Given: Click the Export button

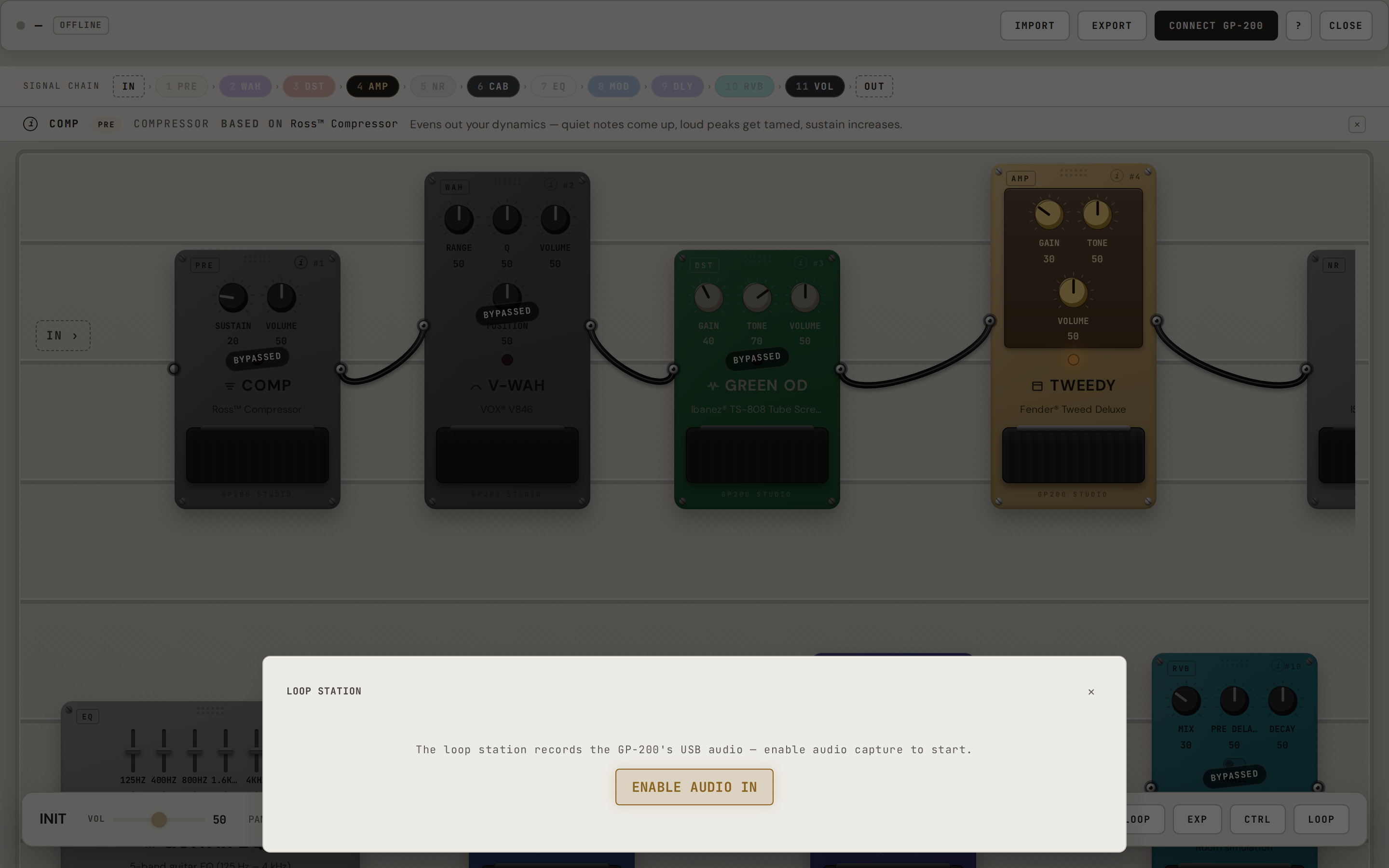Looking at the screenshot, I should (x=1111, y=25).
